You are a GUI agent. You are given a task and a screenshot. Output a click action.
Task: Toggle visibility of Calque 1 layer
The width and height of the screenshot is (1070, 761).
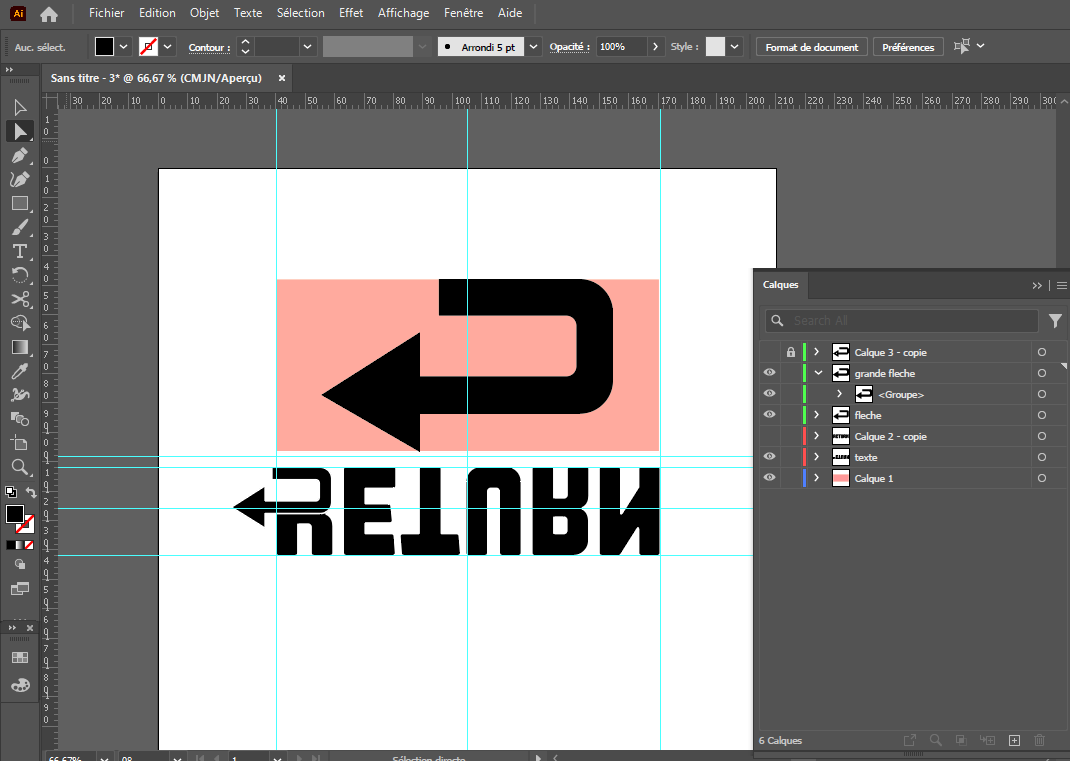[x=769, y=478]
